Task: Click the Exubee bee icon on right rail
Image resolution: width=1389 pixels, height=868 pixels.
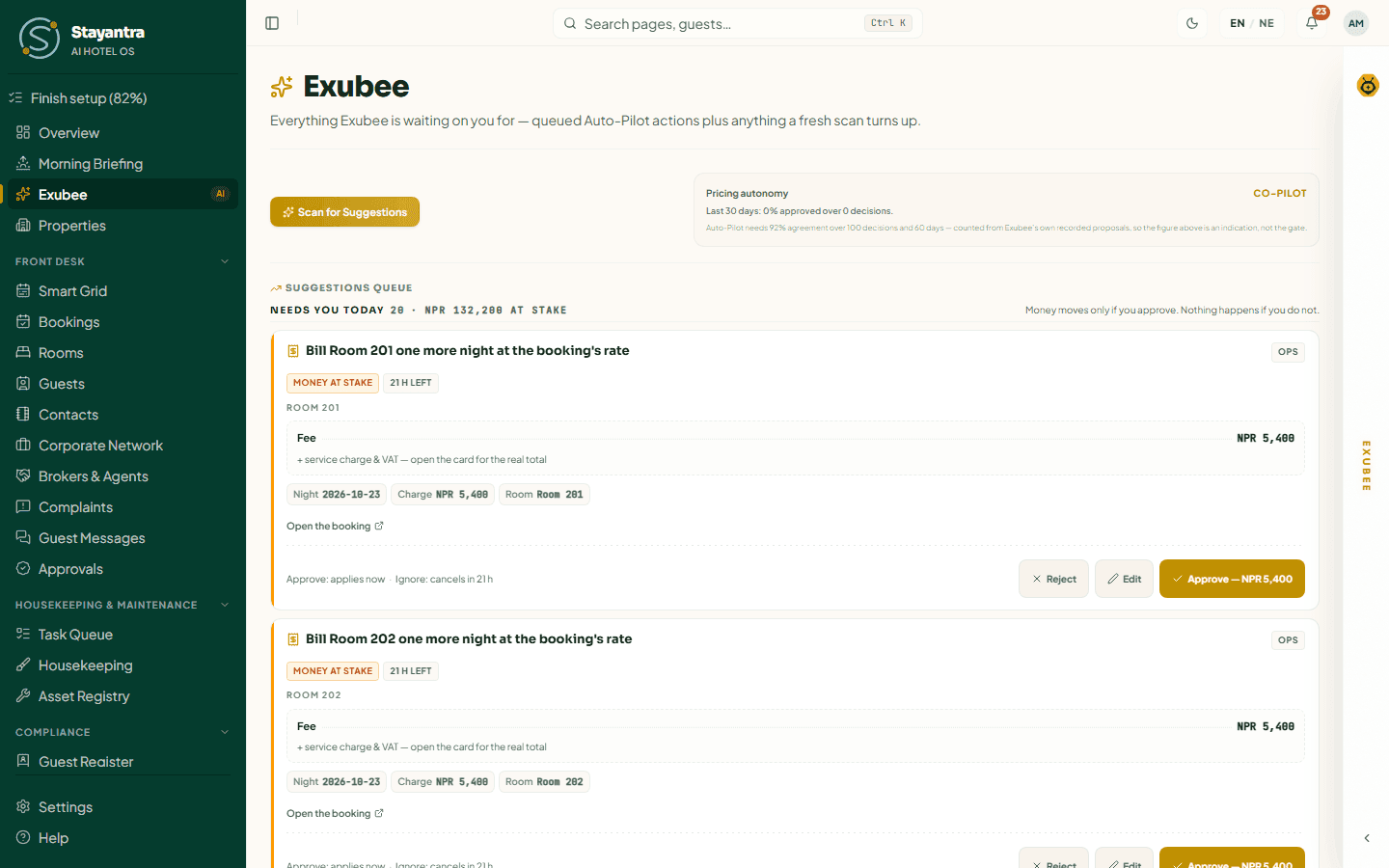Action: pyautogui.click(x=1368, y=86)
